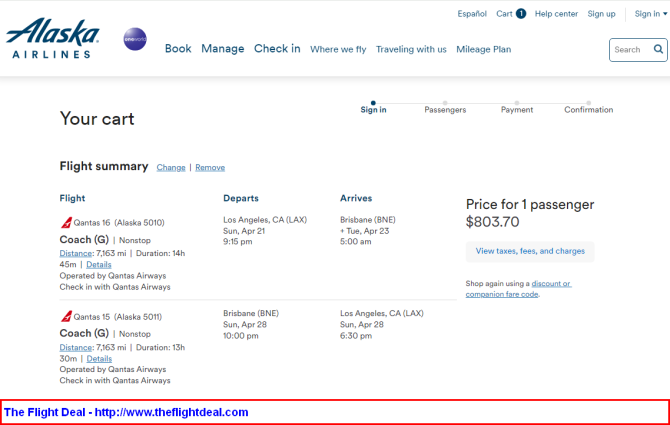This screenshot has width=670, height=425.
Task: Open the Book menu
Action: click(178, 49)
